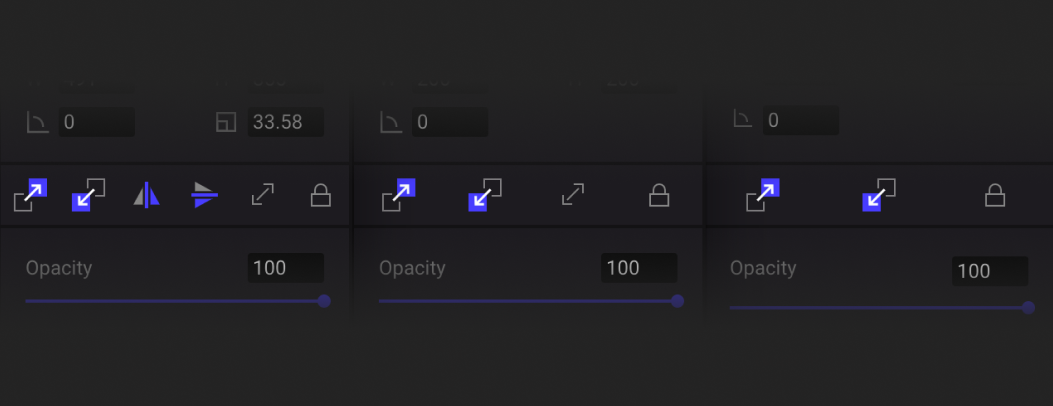This screenshot has width=1053, height=406.
Task: Toggle the lock in the right panel
Action: tap(995, 195)
